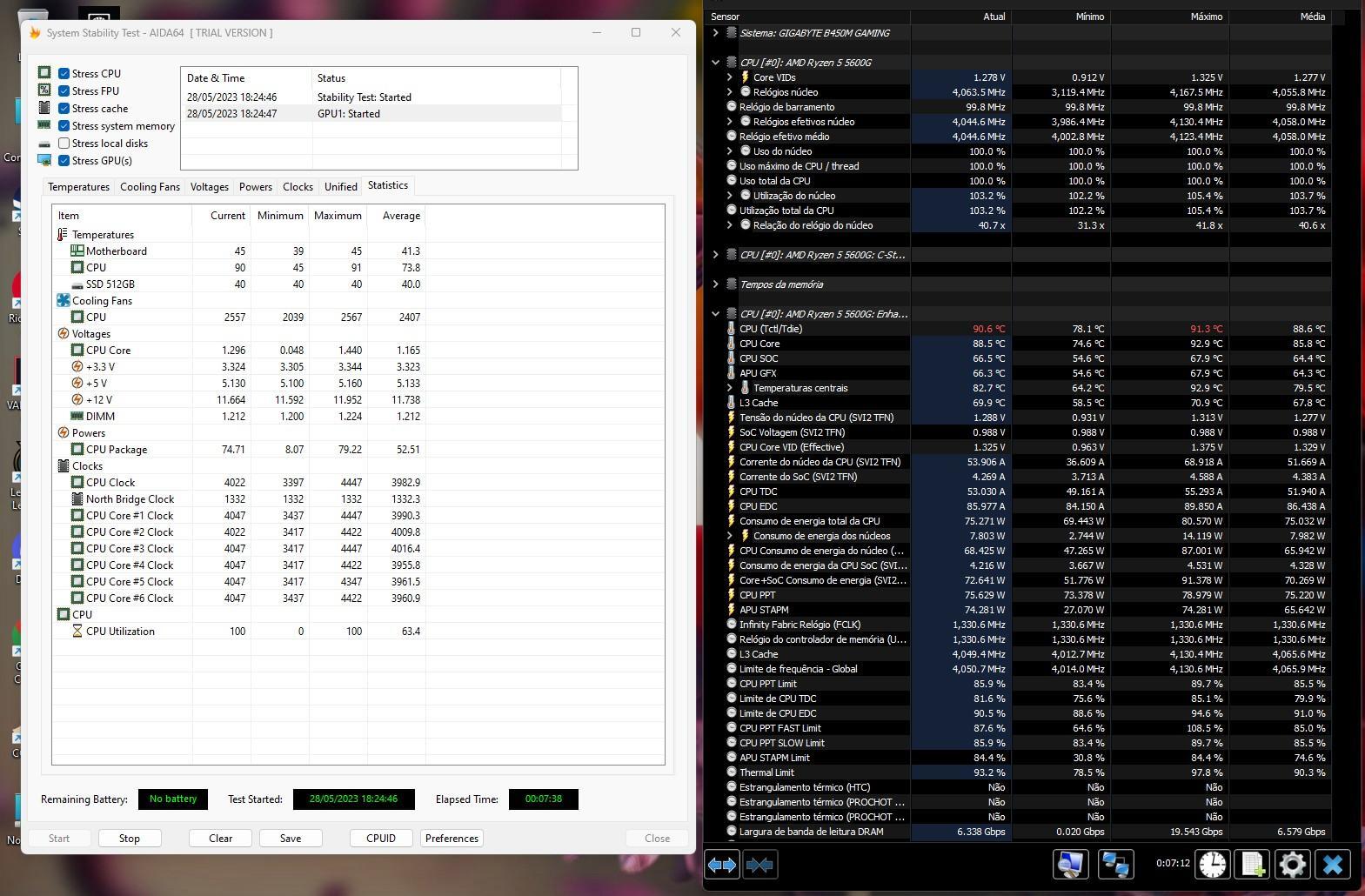Screen dimensions: 1365x896
Task: Select log entry 'Stability Test: Started'
Action: (x=371, y=97)
